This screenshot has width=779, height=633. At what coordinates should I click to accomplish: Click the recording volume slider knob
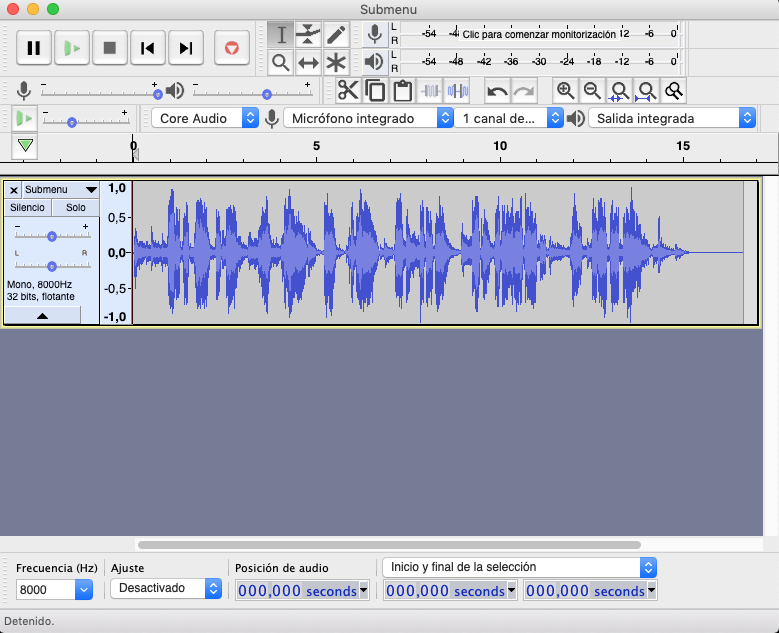157,94
